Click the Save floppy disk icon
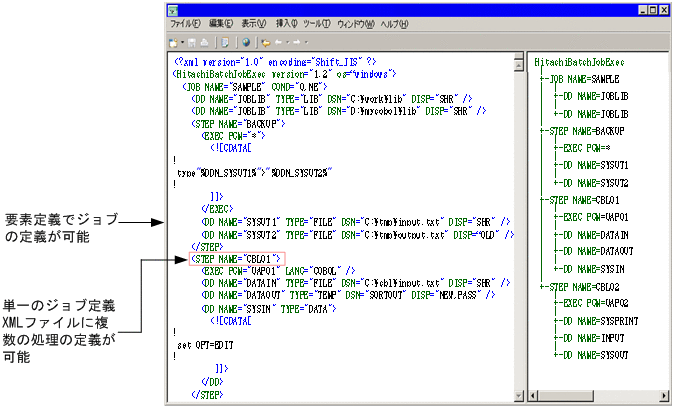Screen dimensions: 679x413 pos(193,42)
